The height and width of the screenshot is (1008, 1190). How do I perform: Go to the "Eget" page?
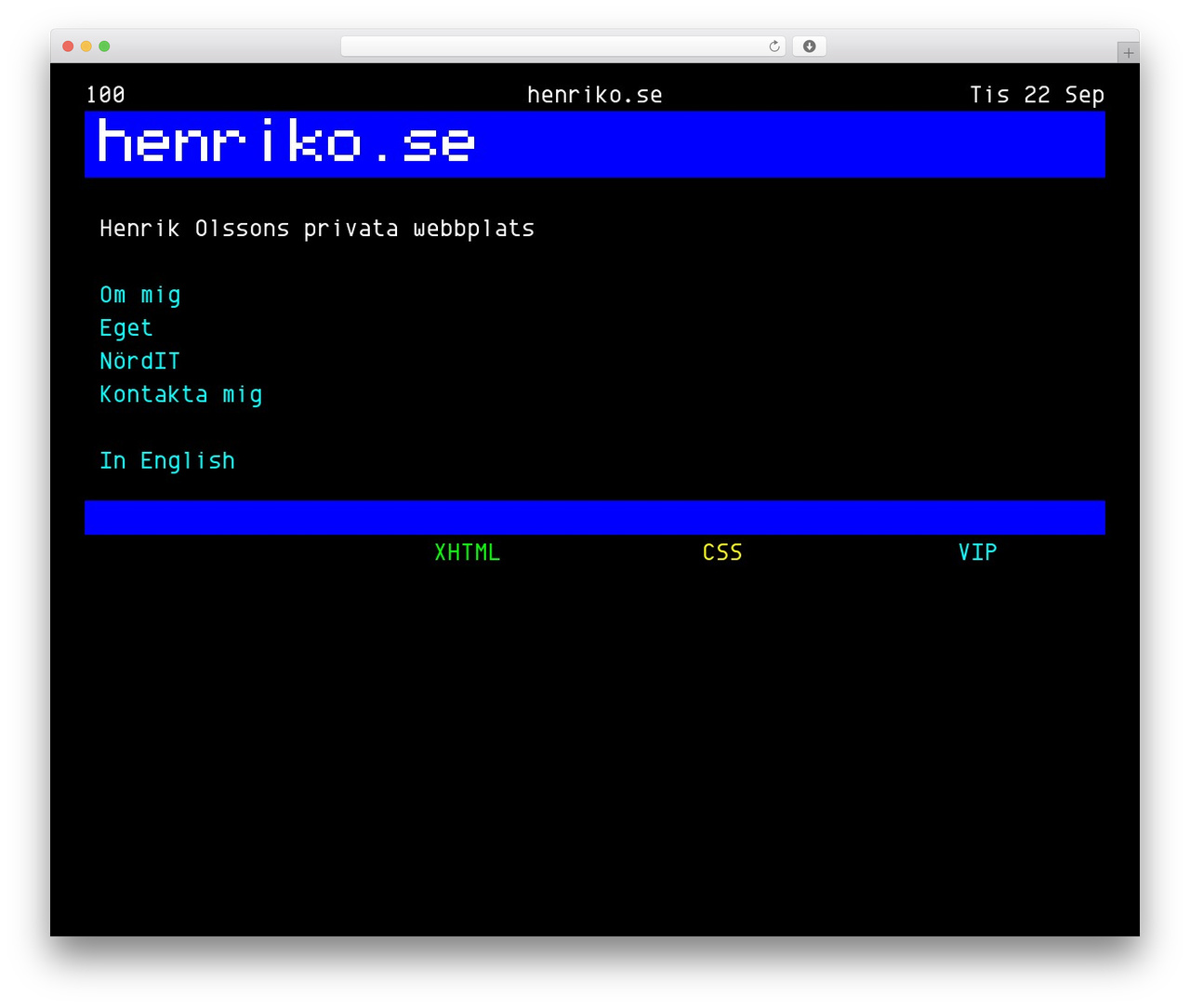point(126,328)
